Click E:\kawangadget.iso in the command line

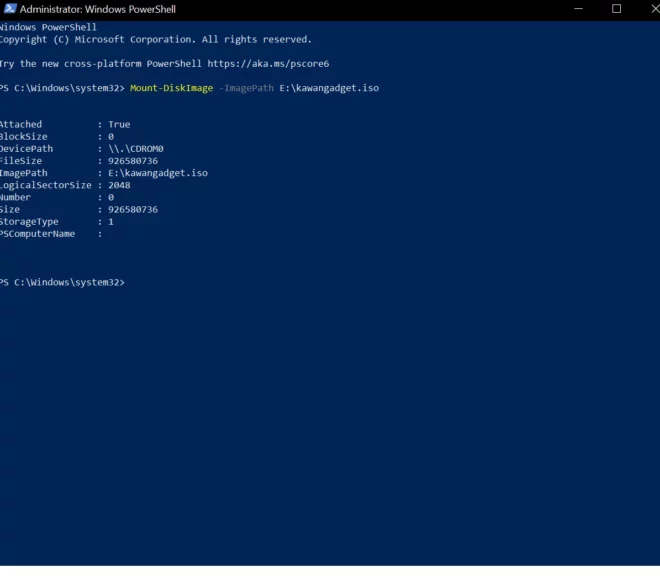(x=329, y=88)
